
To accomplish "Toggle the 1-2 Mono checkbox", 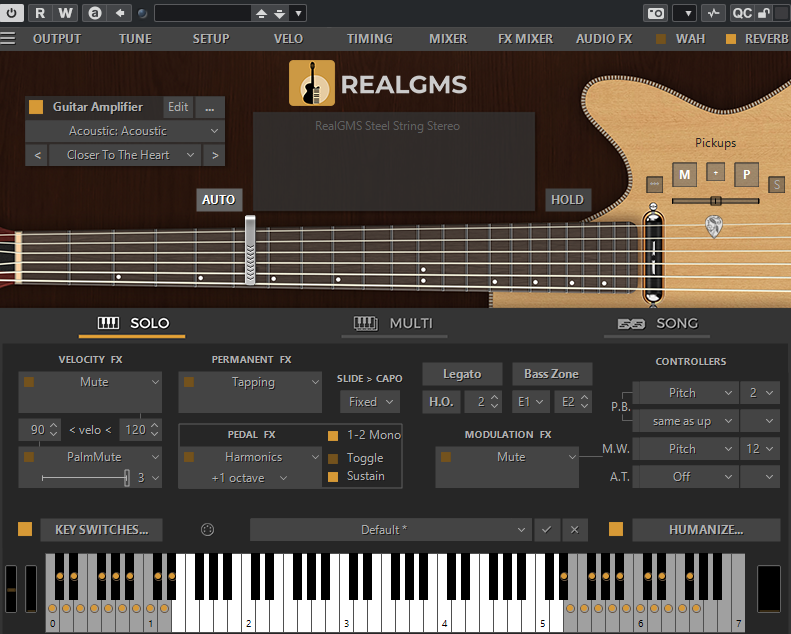I will click(x=333, y=436).
